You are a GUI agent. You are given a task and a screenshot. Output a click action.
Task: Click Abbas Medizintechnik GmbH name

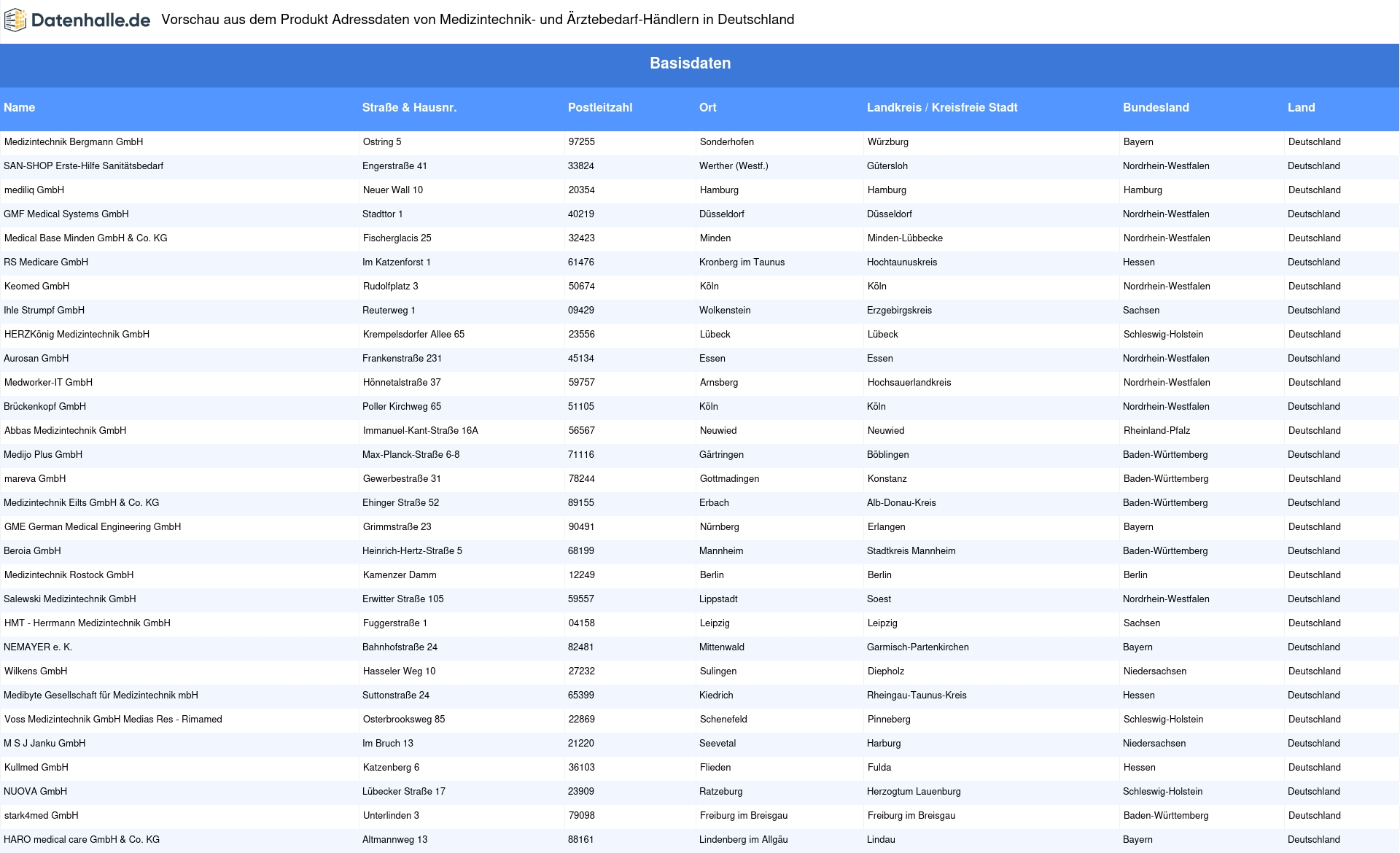point(66,431)
